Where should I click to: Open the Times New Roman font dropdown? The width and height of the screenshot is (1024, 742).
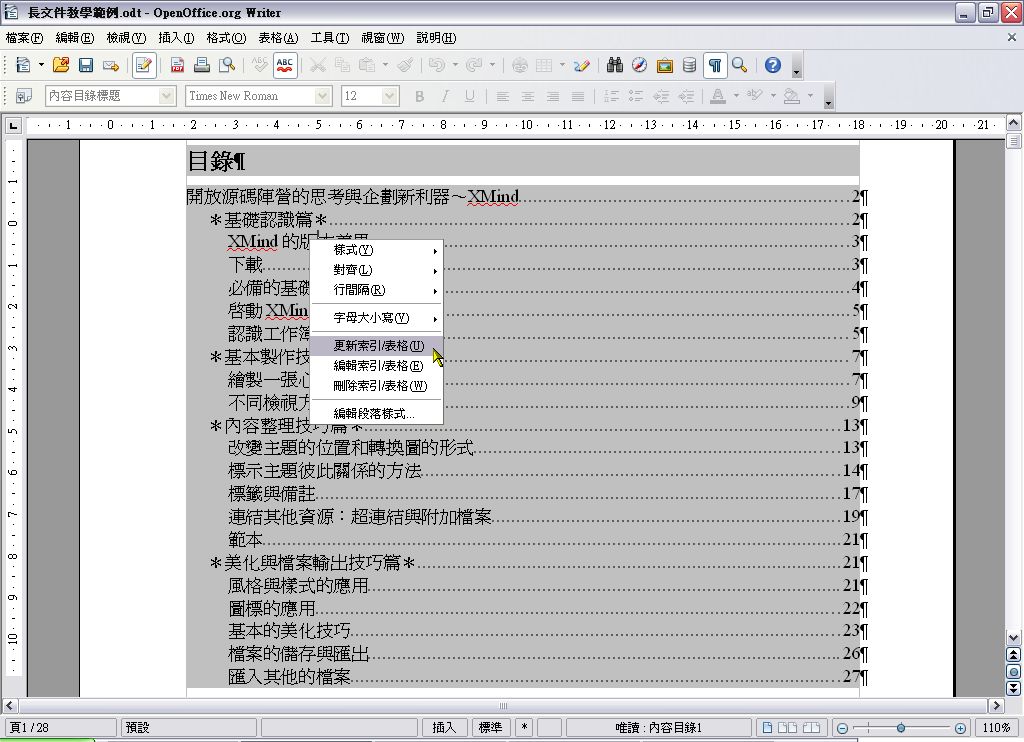[x=323, y=96]
